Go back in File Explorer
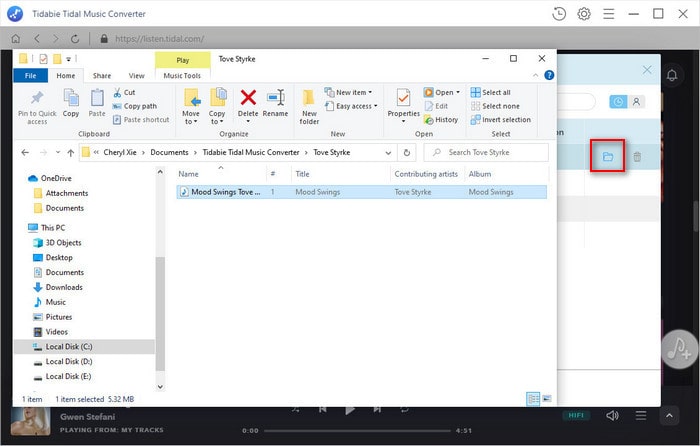The height and width of the screenshot is (446, 700). [x=25, y=153]
